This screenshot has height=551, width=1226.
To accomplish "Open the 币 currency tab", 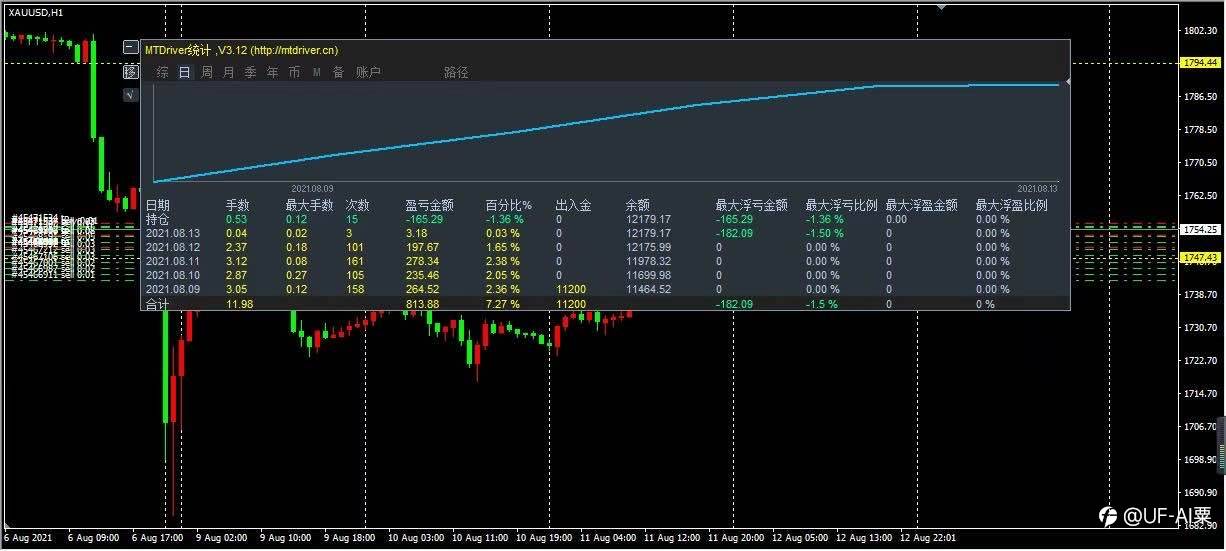I will [294, 72].
